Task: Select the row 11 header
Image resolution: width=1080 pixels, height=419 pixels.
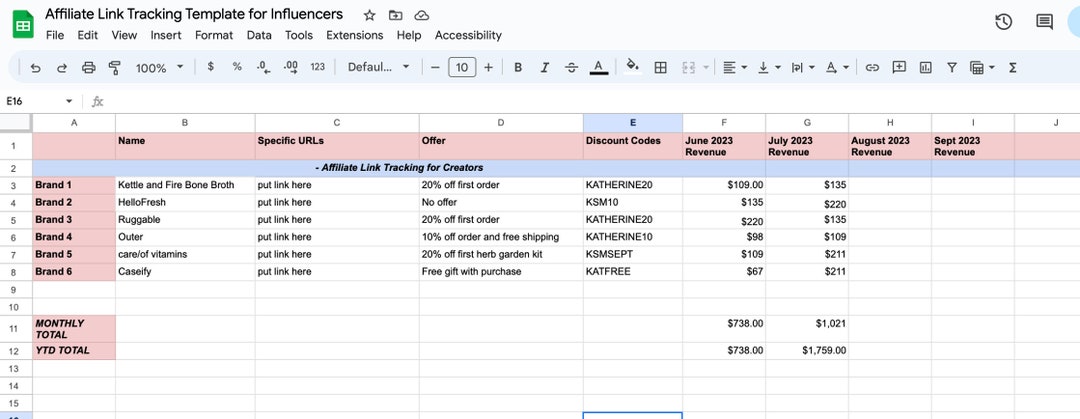Action: click(16, 329)
